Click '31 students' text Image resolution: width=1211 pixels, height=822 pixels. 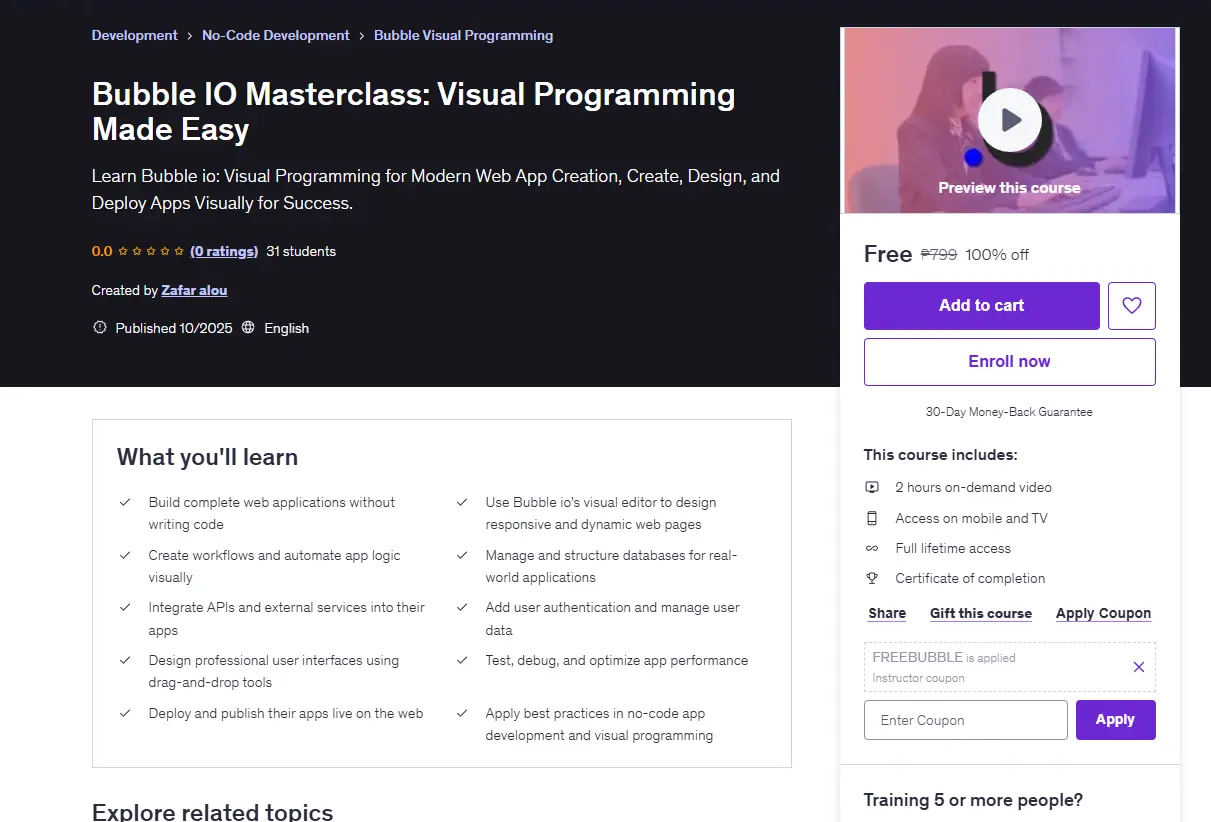point(301,252)
